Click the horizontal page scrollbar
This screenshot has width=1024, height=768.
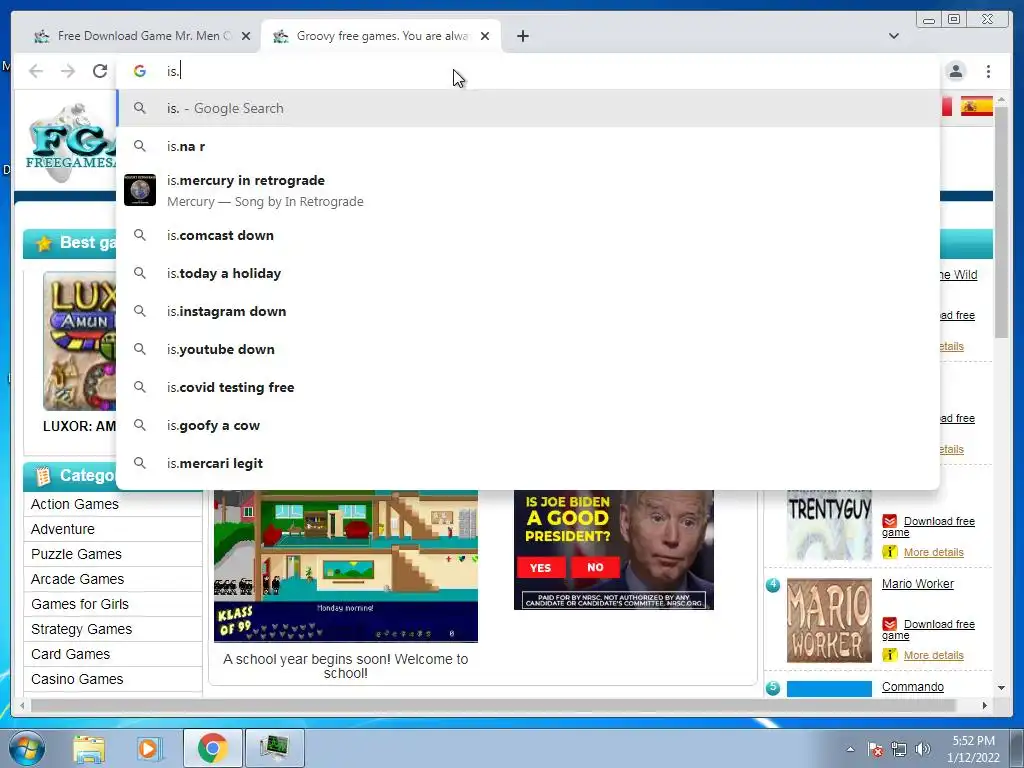pos(493,705)
